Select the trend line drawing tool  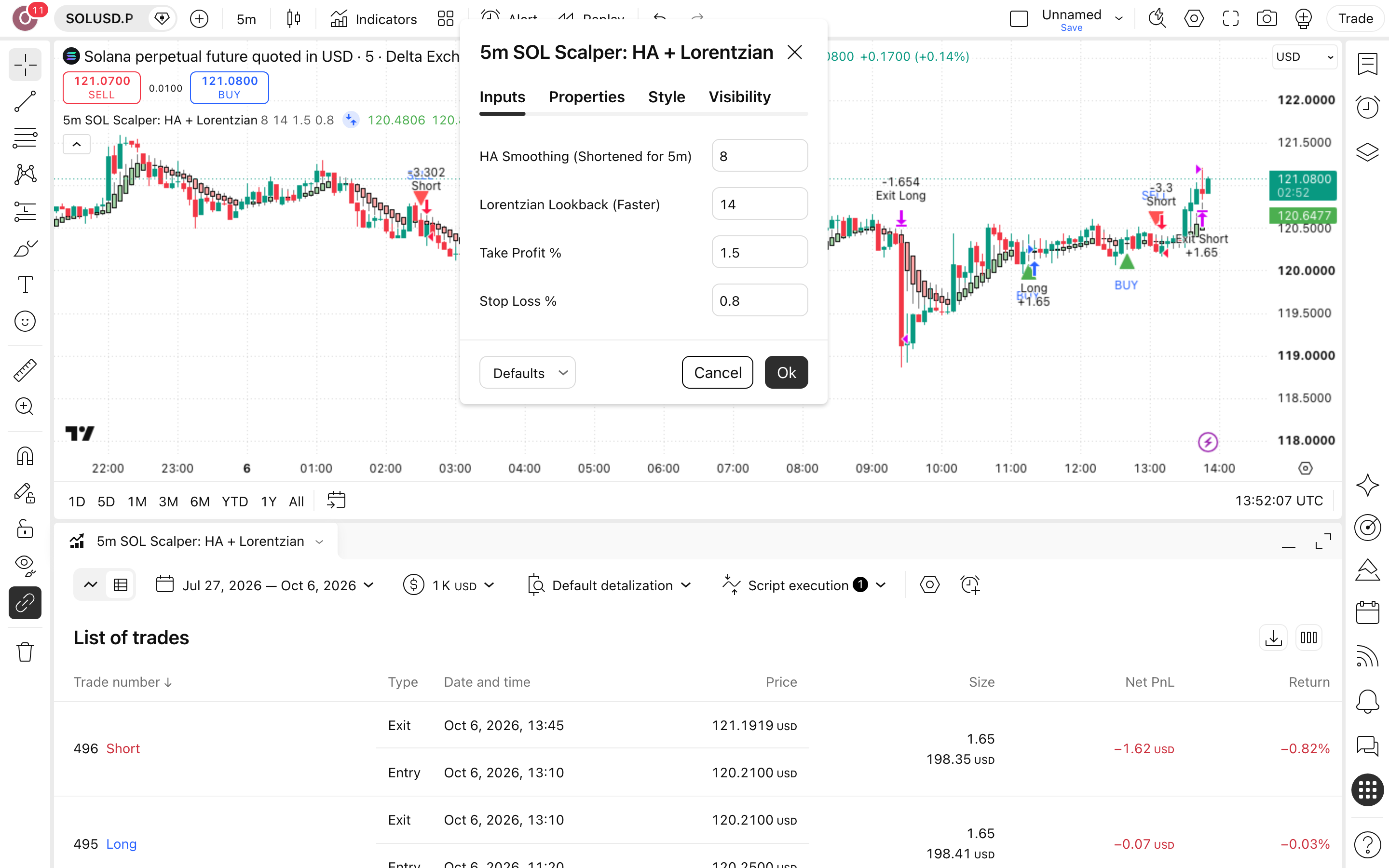[x=25, y=102]
